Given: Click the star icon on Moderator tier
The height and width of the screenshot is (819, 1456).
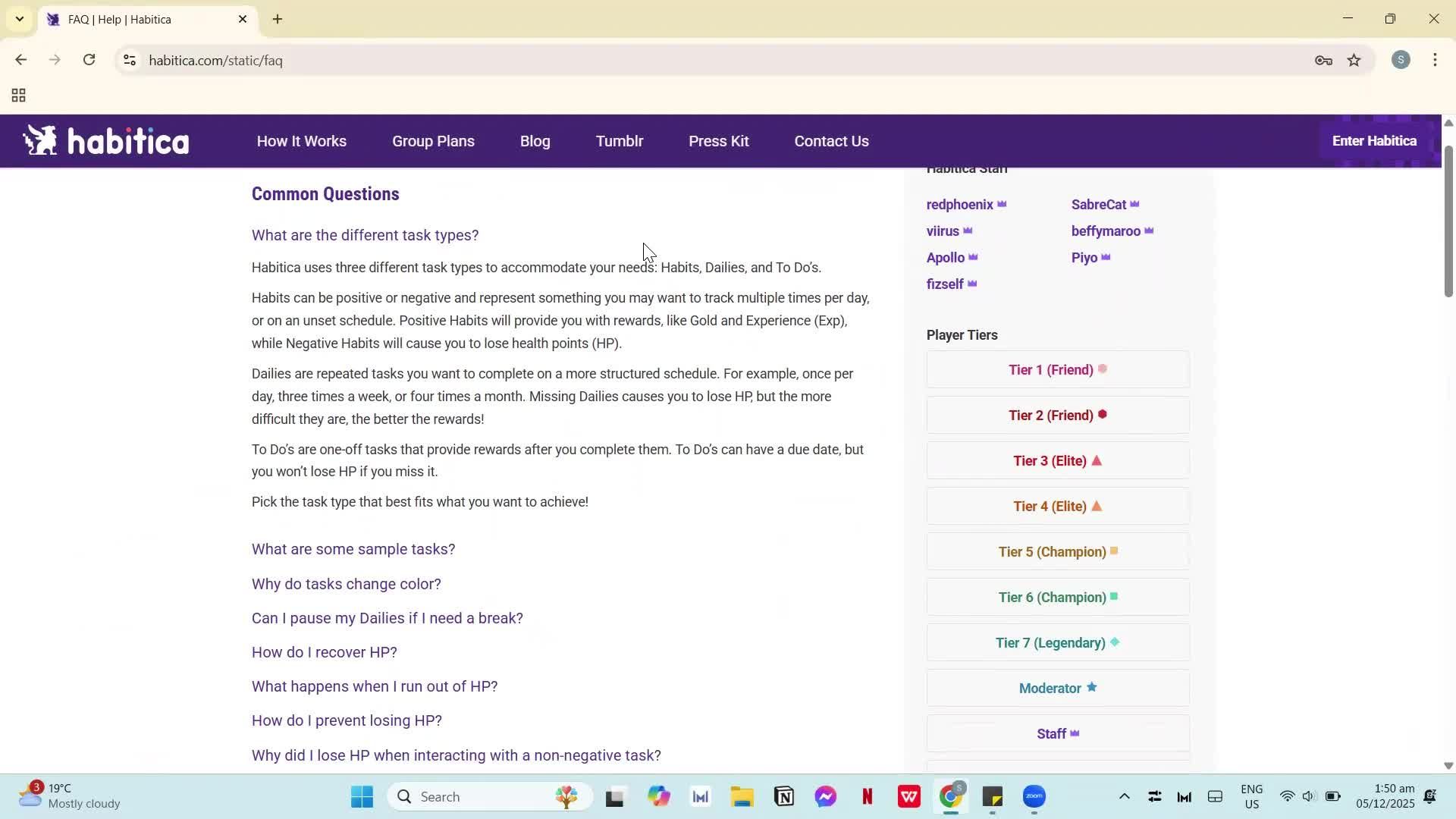Looking at the screenshot, I should [1092, 687].
